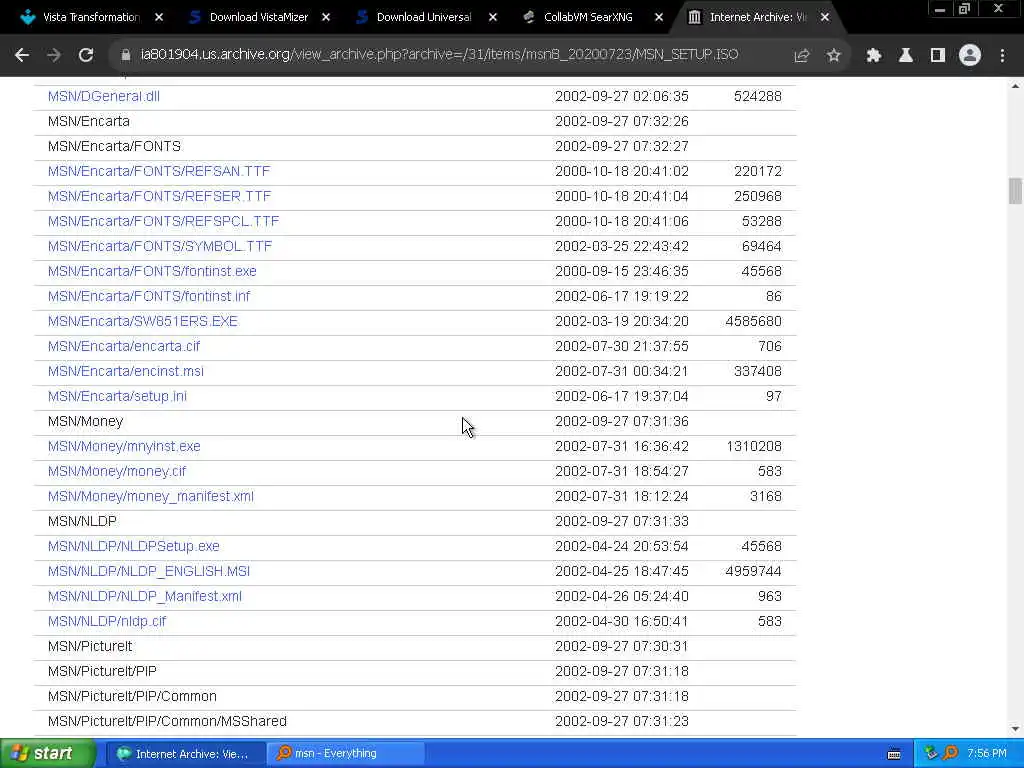Click the MSN/Encarta folder row text

click(x=89, y=121)
